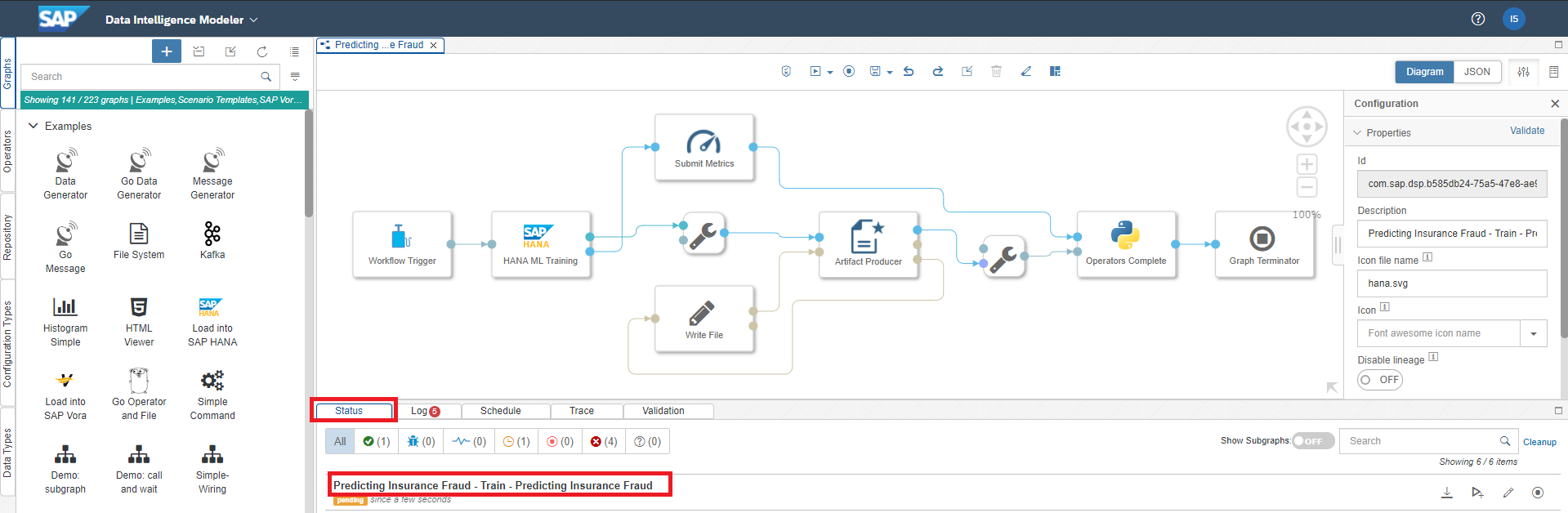
Task: Switch to the Schedule tab
Action: click(x=500, y=411)
